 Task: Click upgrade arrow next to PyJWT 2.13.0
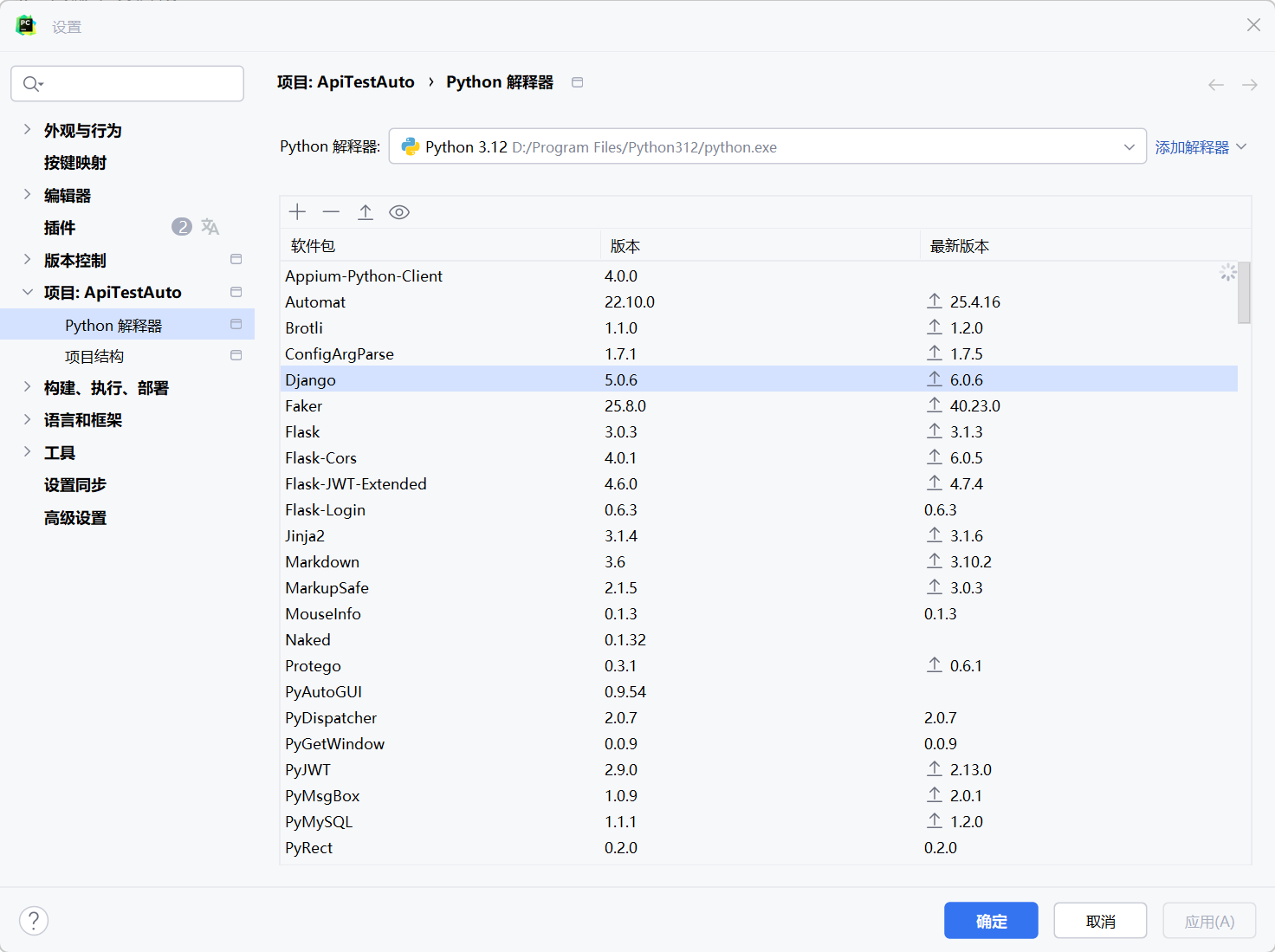[x=935, y=769]
